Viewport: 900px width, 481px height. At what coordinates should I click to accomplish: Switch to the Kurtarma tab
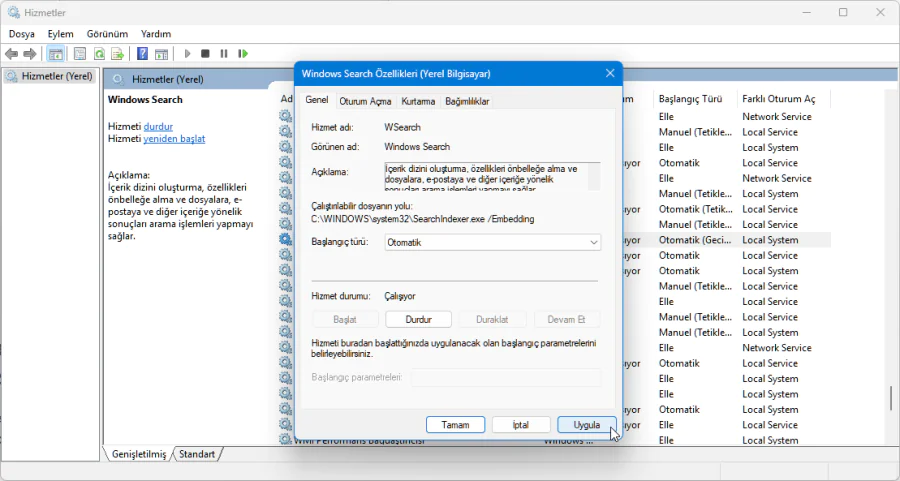coord(418,101)
